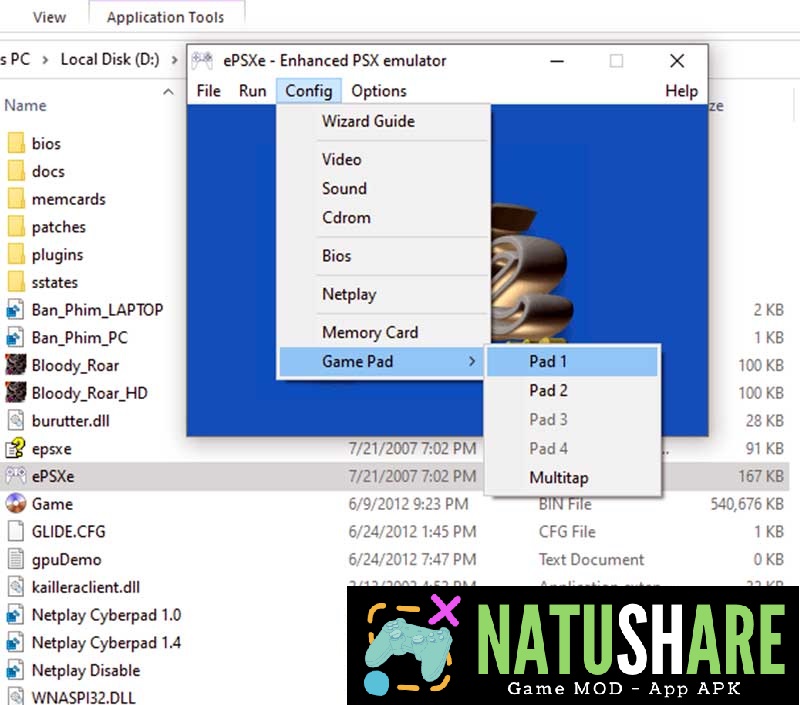Open Bios configuration
This screenshot has height=705, width=800.
click(x=384, y=256)
